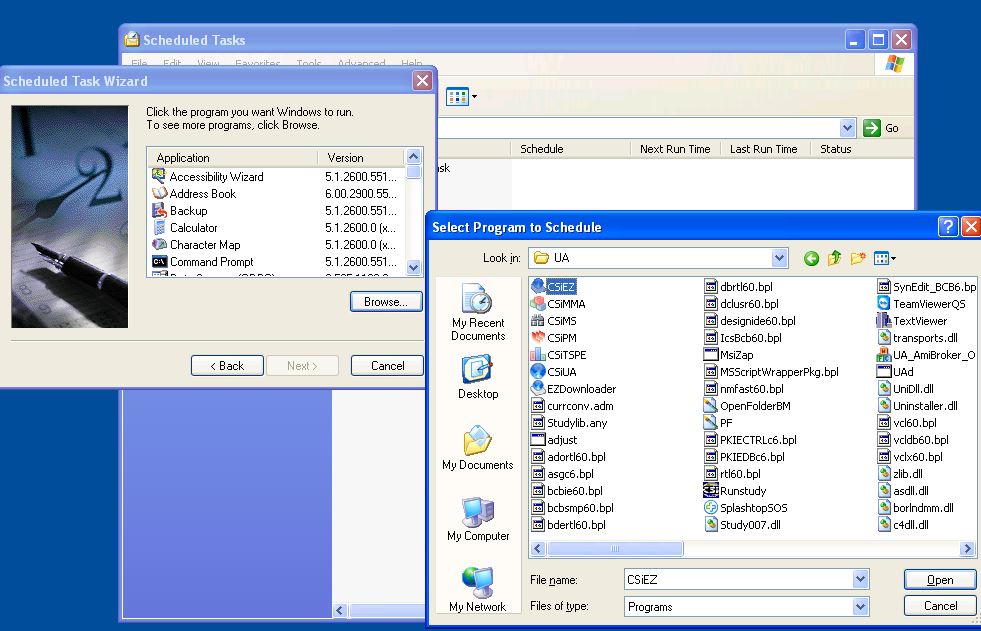Click Cancel in Select Program dialog
Viewport: 981px width, 631px height.
click(940, 605)
